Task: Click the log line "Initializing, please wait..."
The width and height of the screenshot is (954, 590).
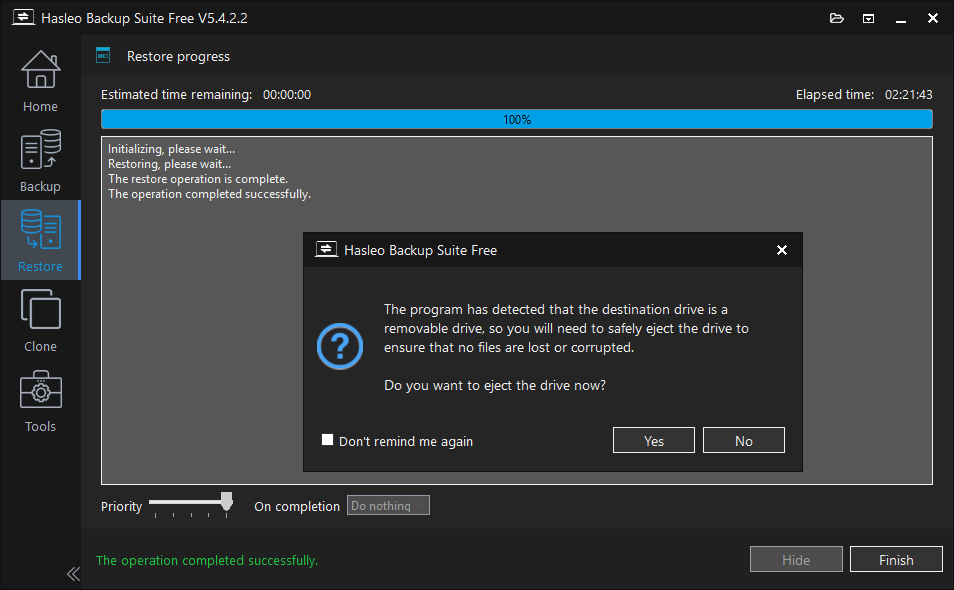Action: (171, 148)
